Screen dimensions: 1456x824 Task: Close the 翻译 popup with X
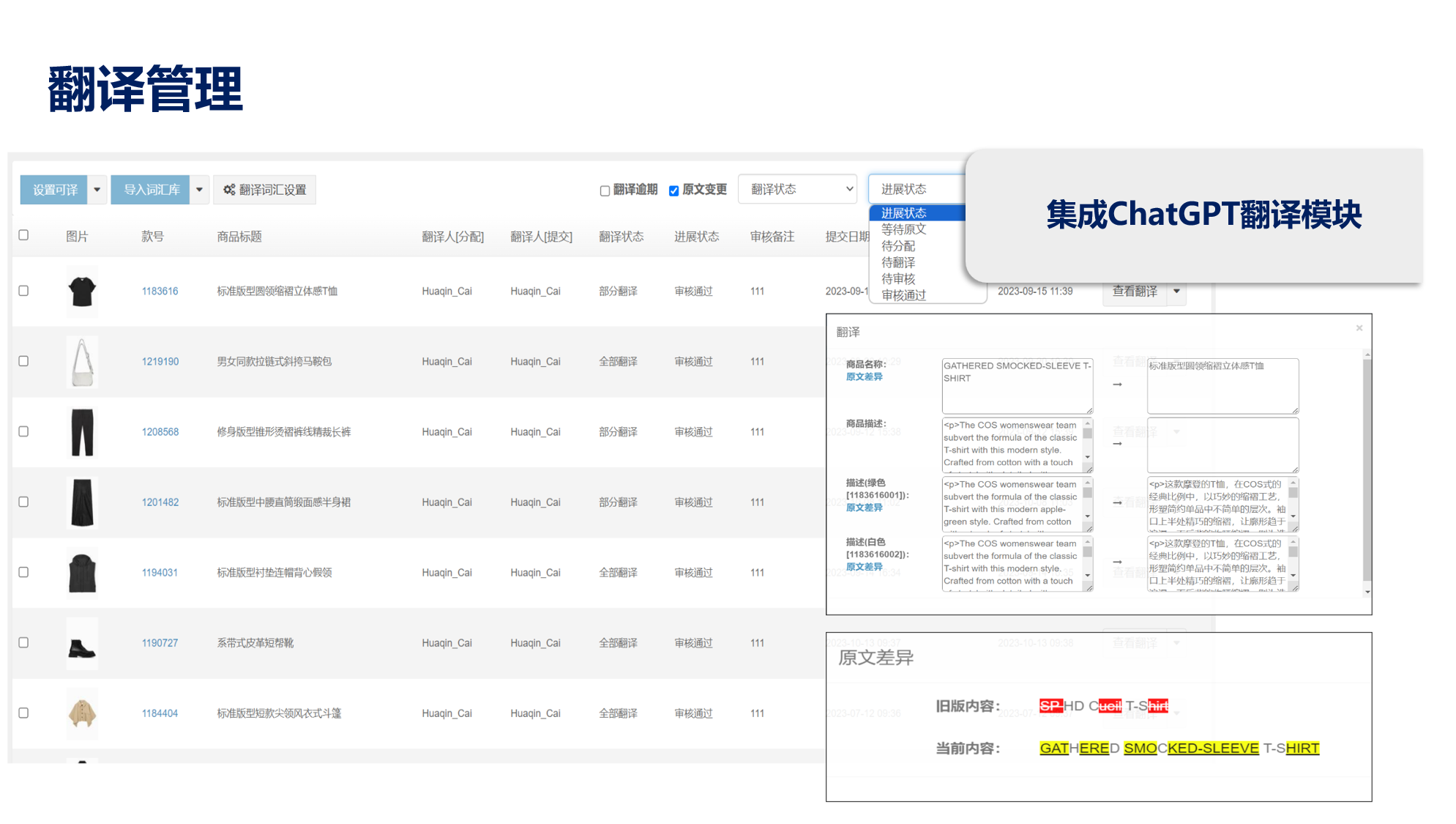coord(1359,328)
